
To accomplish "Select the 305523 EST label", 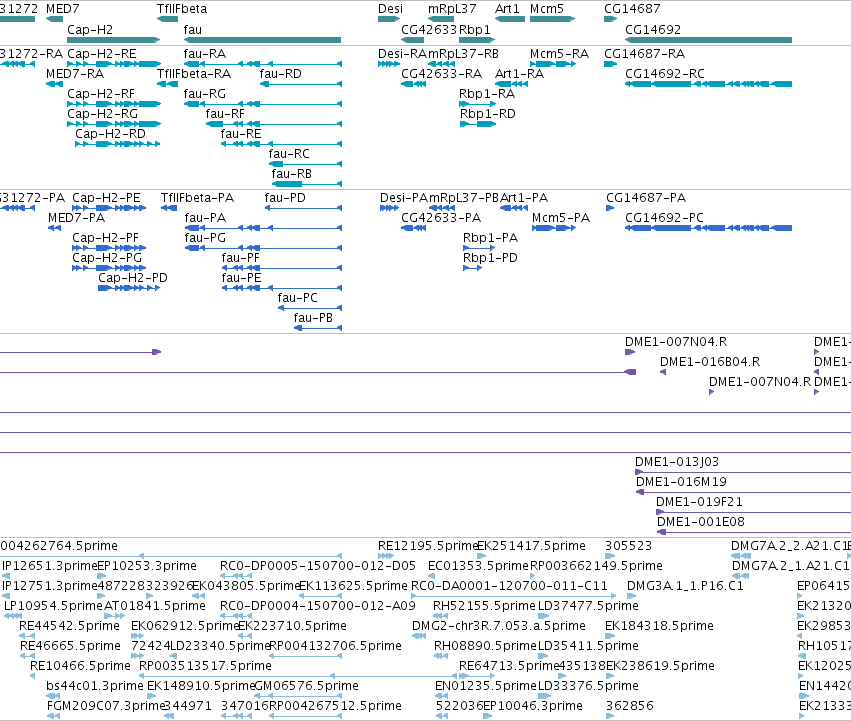I will point(628,546).
